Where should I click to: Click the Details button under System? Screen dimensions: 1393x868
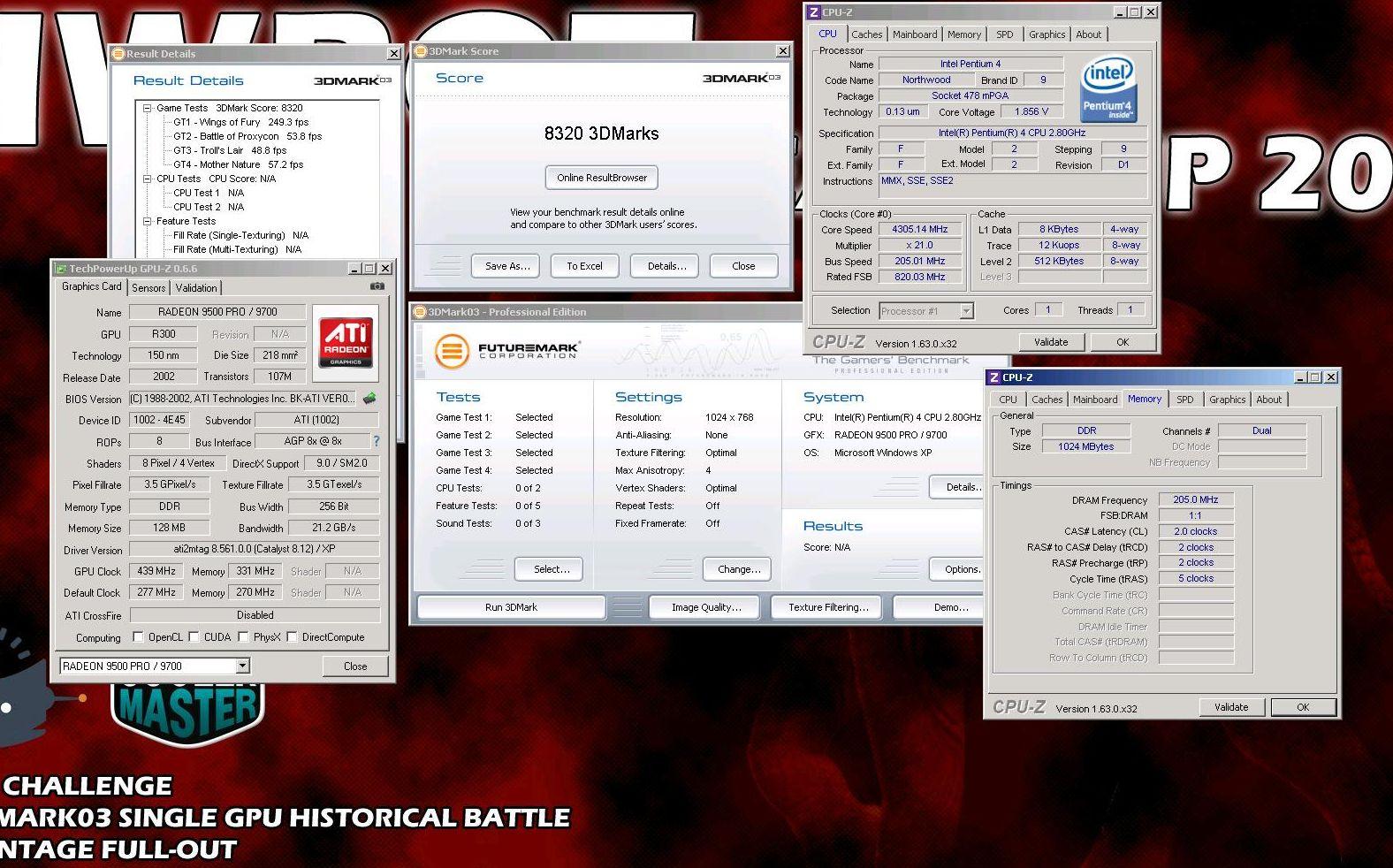point(958,487)
